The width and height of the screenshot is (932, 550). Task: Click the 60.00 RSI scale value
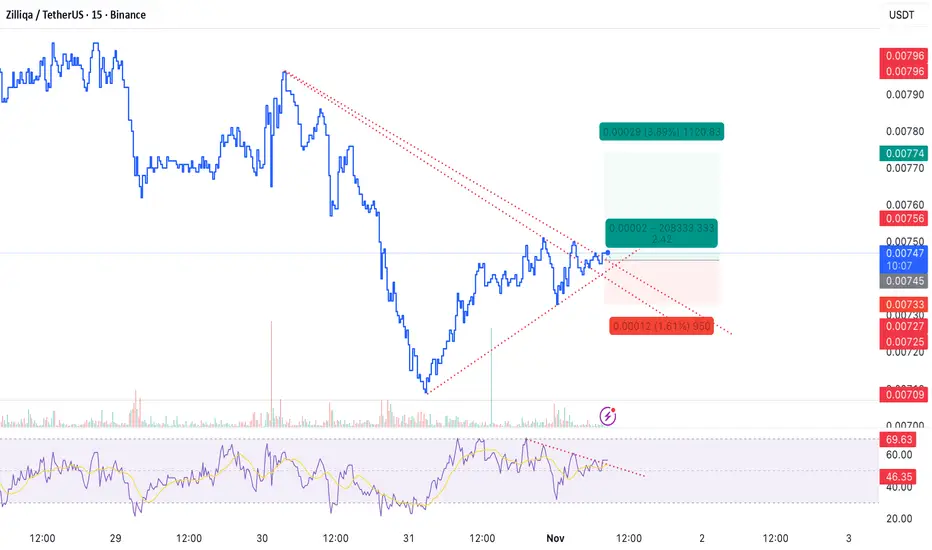pos(899,455)
